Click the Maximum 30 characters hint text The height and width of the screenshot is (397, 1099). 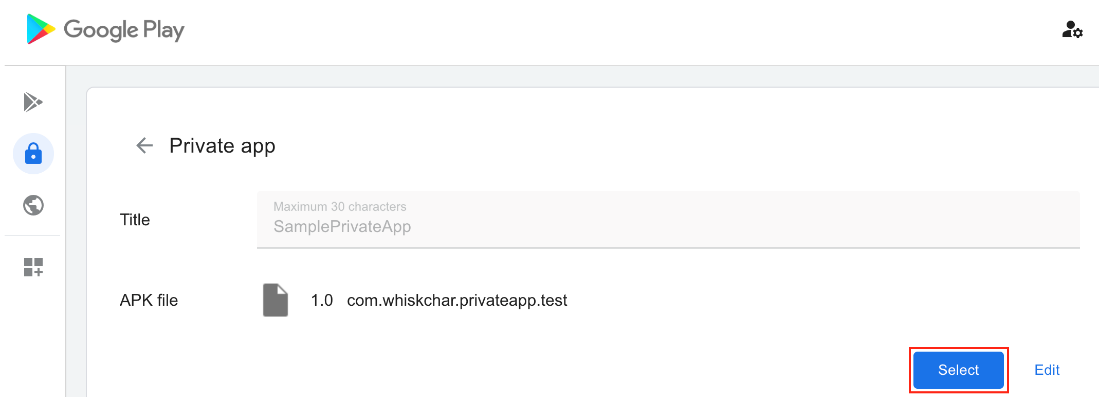(x=340, y=207)
